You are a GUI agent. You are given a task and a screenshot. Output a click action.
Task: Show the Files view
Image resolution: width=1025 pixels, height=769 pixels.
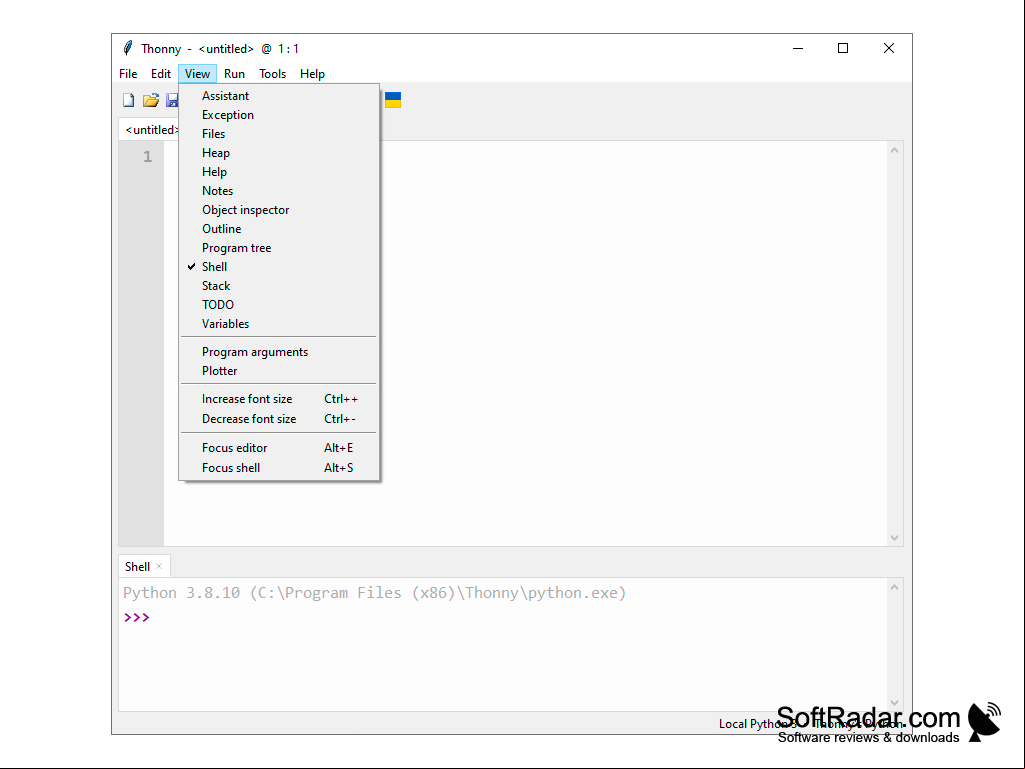coord(279,133)
